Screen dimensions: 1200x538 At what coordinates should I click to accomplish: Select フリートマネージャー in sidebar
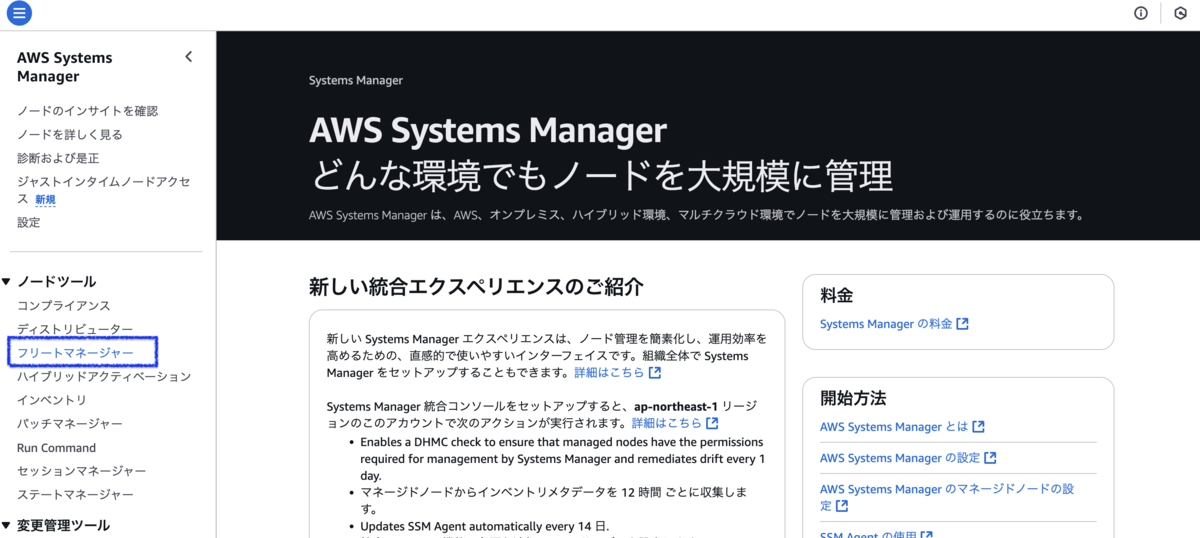pyautogui.click(x=75, y=353)
